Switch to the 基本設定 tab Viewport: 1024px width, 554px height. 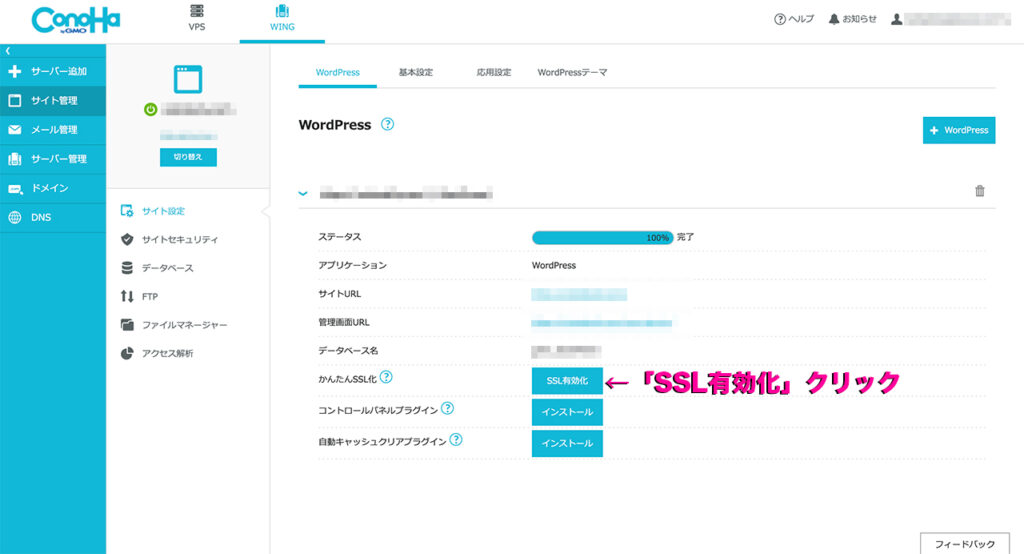415,73
